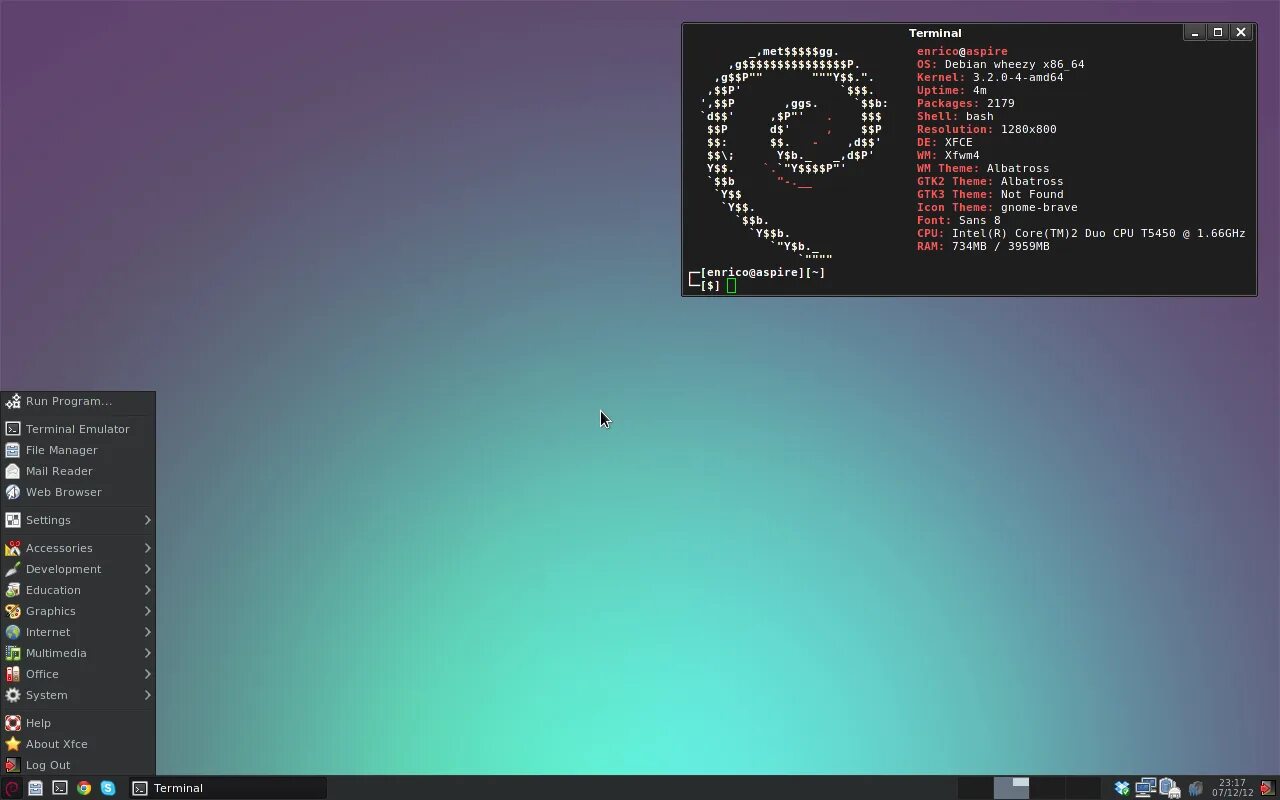Open Skype from the panel launcher

pyautogui.click(x=108, y=788)
